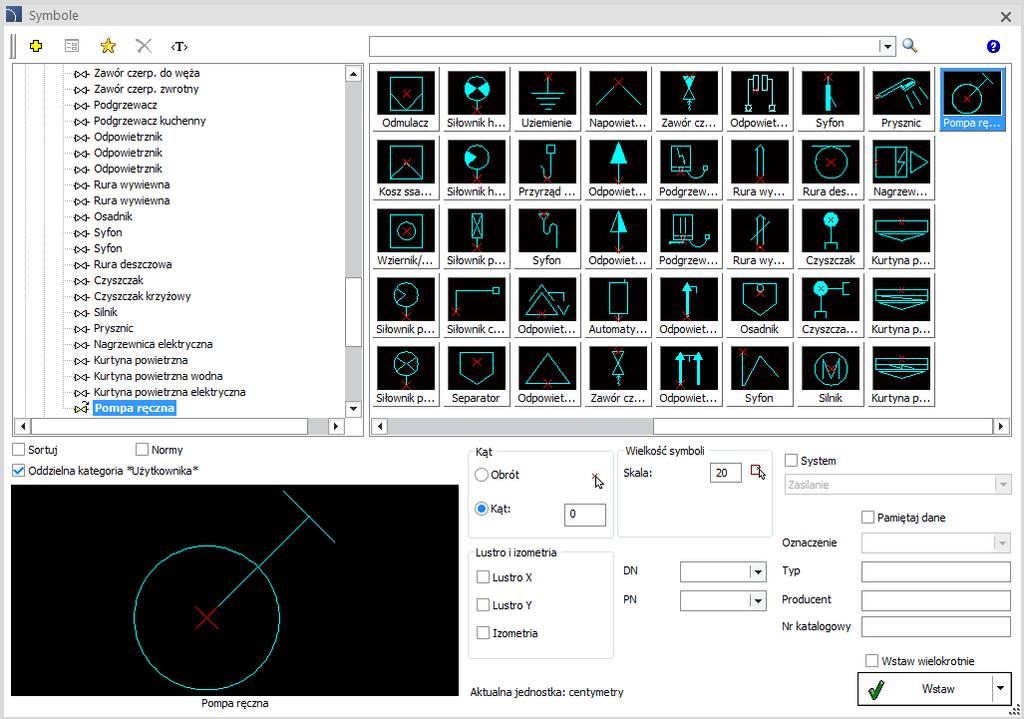1024x719 pixels.
Task: Select the Prysznic symbol thumbnail
Action: pyautogui.click(x=901, y=99)
